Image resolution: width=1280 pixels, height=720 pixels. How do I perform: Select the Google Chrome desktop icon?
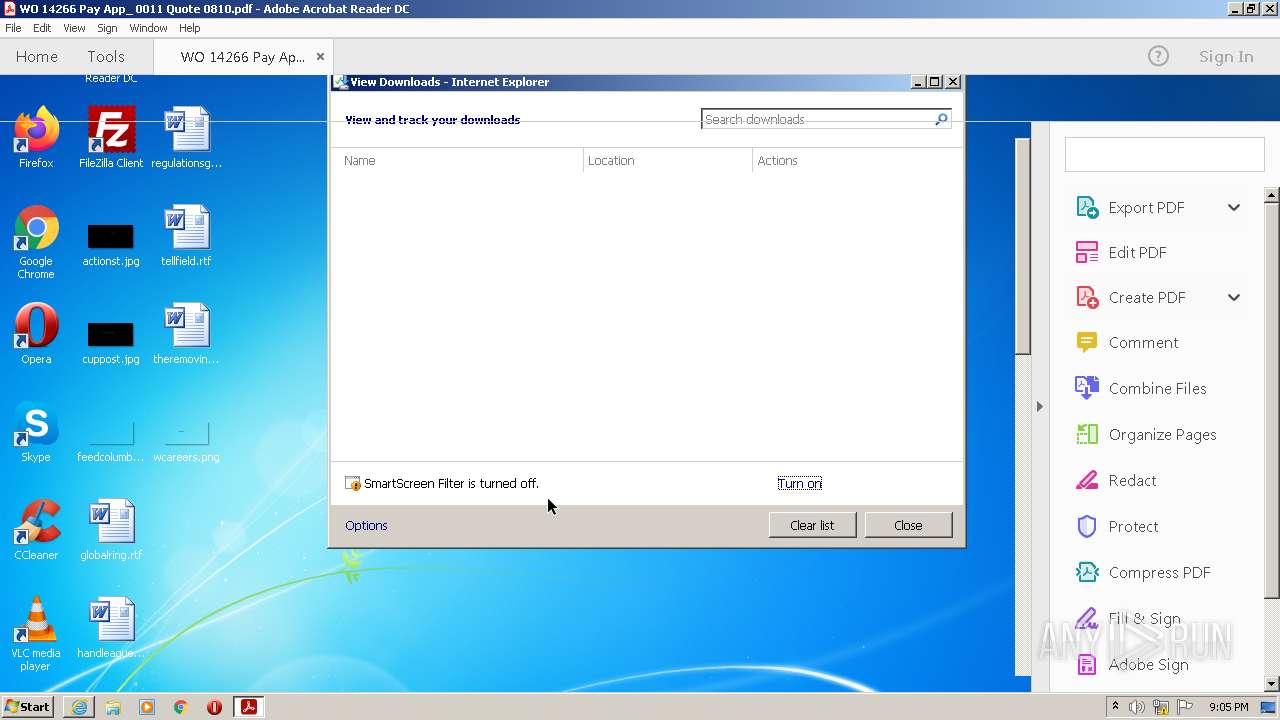[36, 242]
